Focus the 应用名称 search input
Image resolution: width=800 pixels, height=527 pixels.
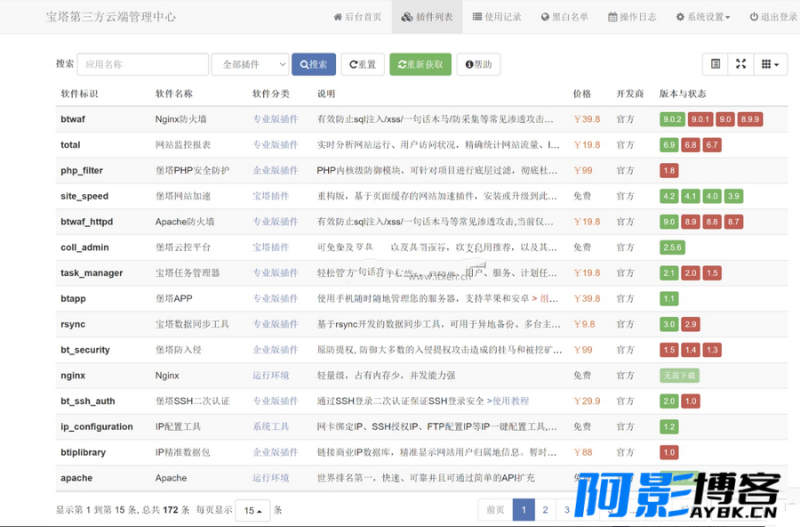tap(143, 64)
